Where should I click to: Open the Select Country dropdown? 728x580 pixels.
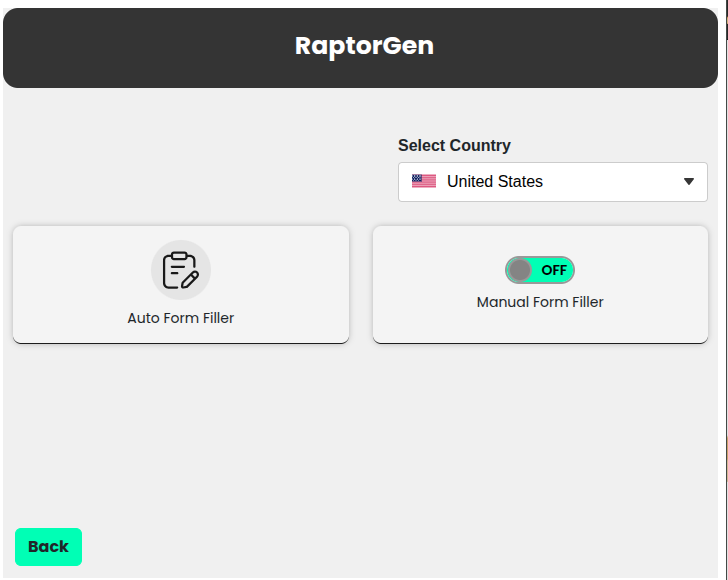(x=552, y=182)
